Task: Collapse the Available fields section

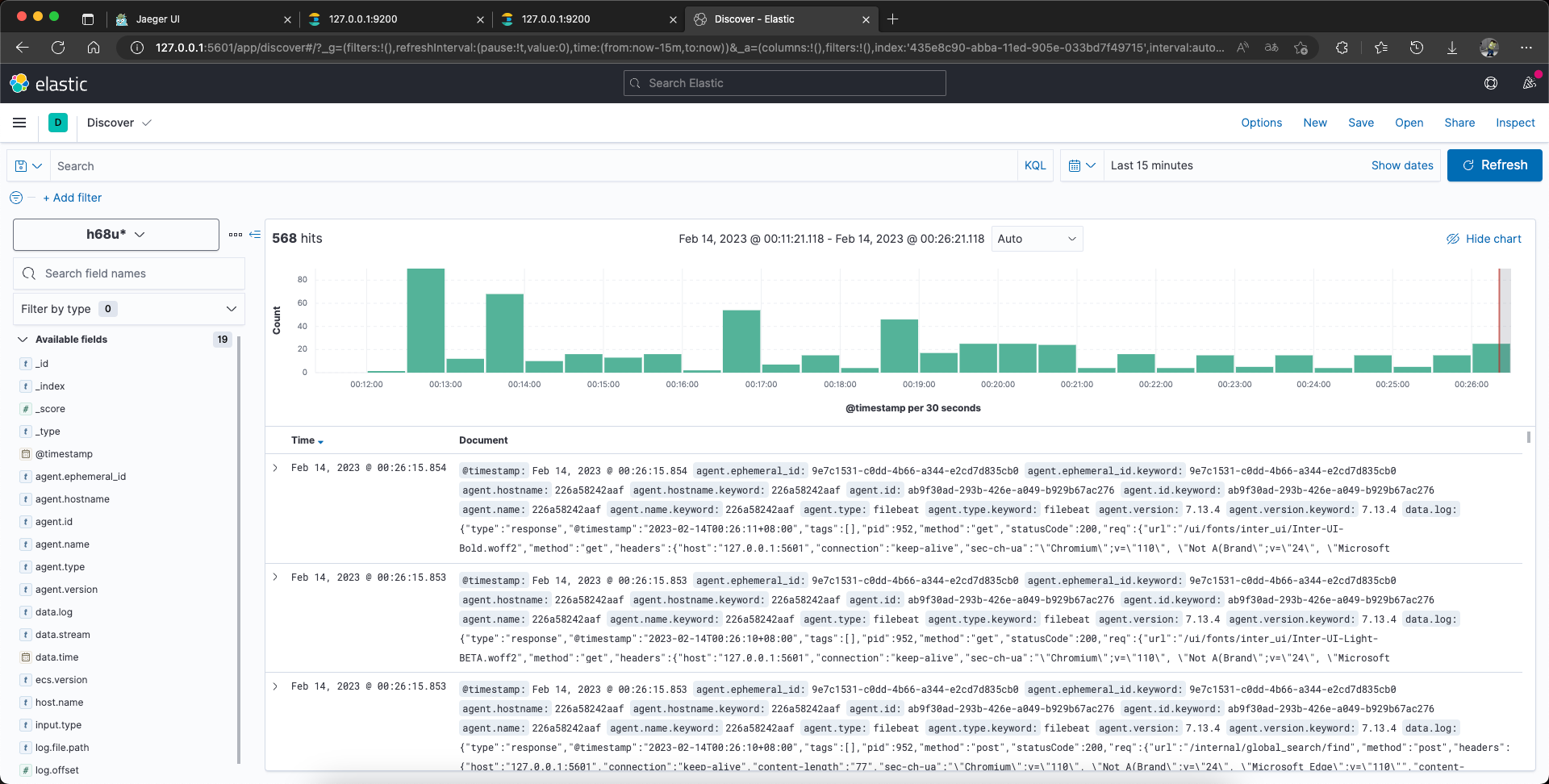Action: click(23, 340)
